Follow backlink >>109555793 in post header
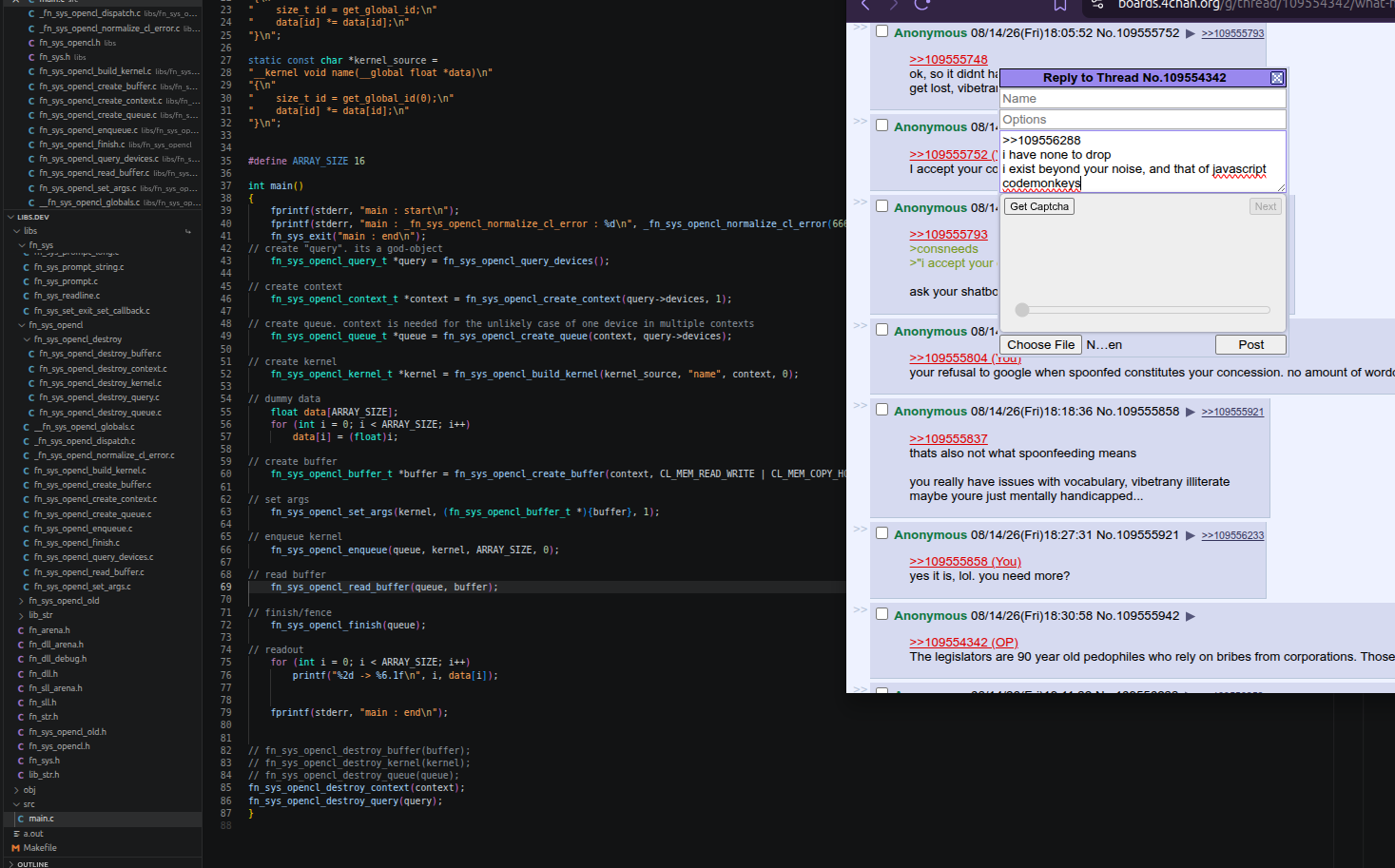The height and width of the screenshot is (868, 1395). tap(1232, 33)
